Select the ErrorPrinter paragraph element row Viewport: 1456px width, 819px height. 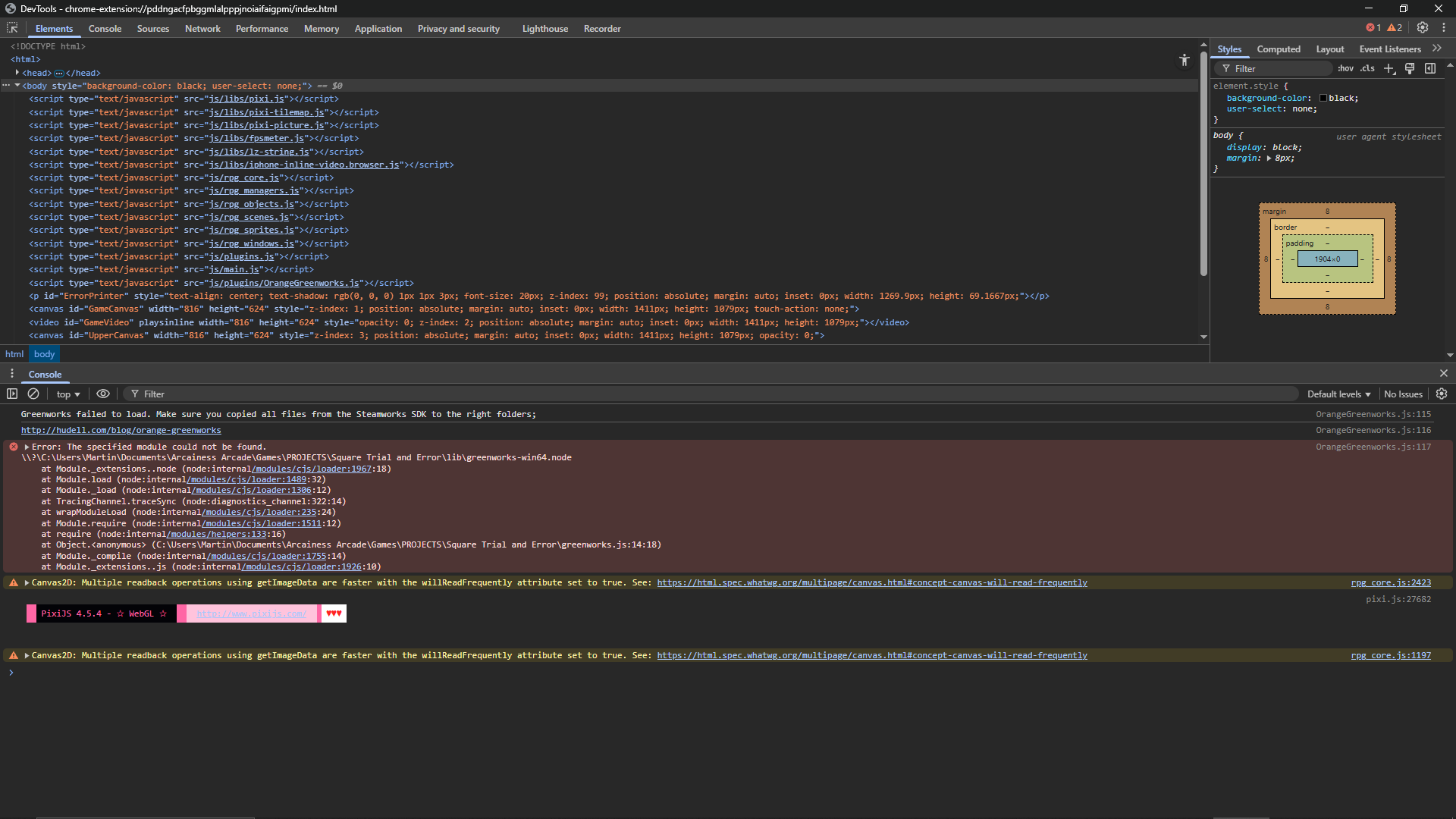(599, 297)
